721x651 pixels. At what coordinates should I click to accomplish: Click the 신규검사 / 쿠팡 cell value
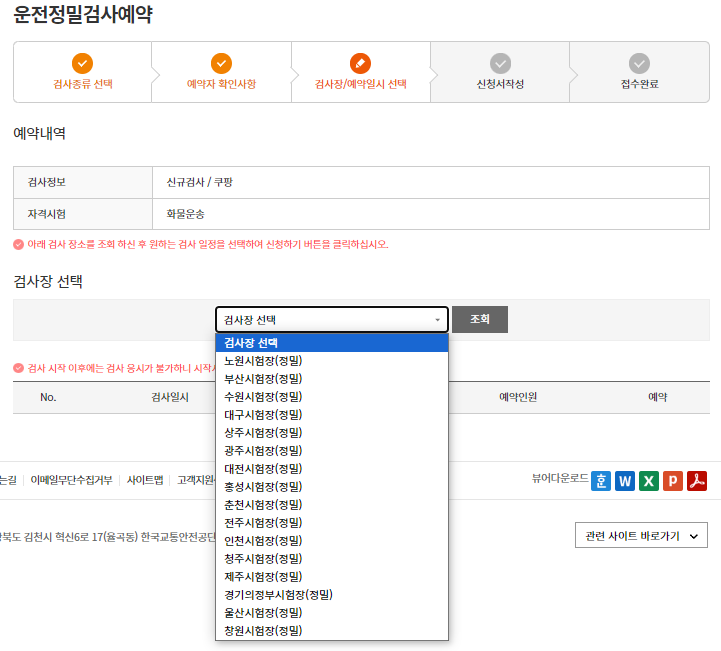[200, 182]
